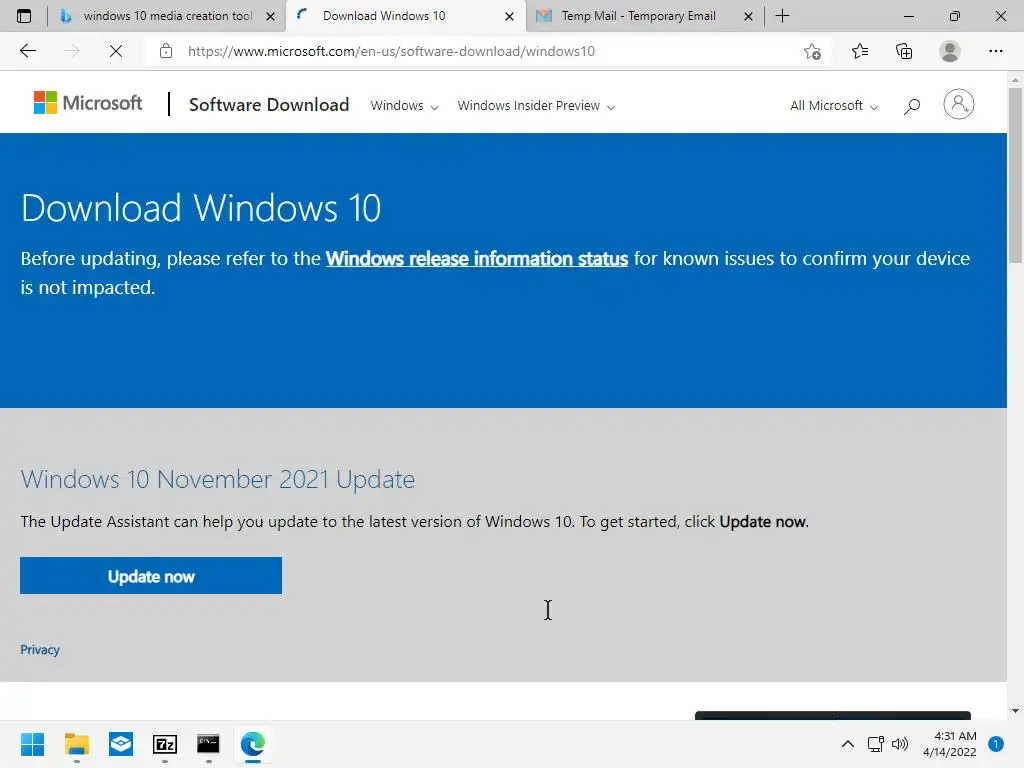Open a new tab with plus icon
This screenshot has height=768, width=1024.
coord(782,16)
